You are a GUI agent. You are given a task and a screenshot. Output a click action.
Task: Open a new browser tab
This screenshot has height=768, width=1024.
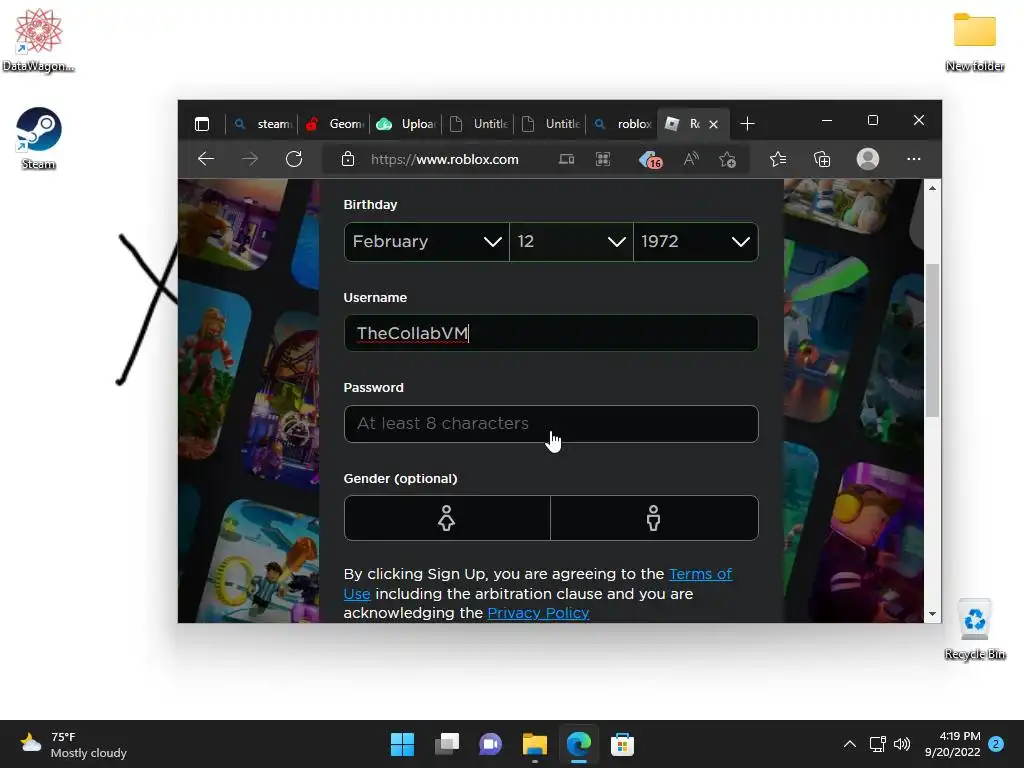point(747,123)
